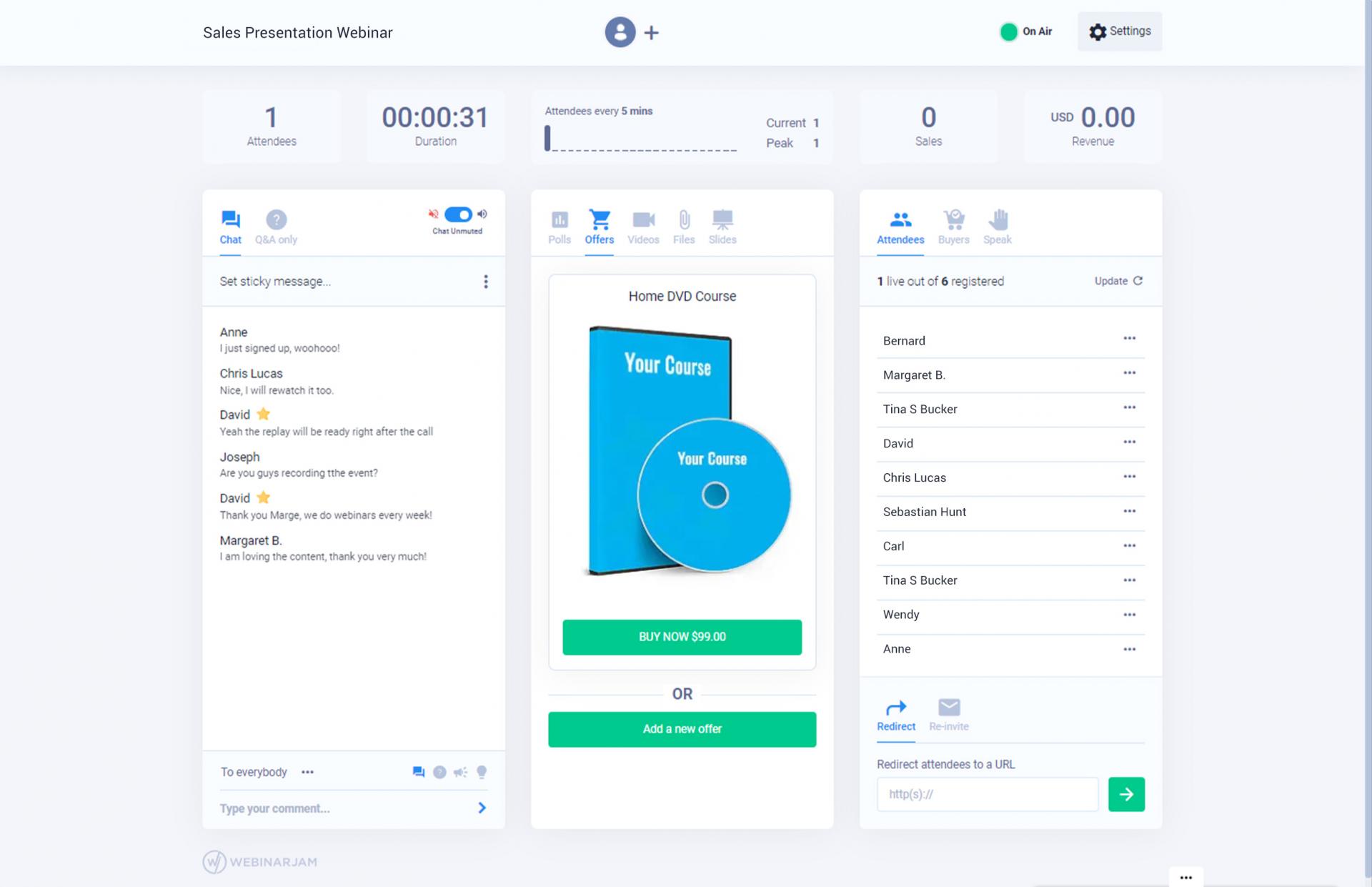Image resolution: width=1372 pixels, height=887 pixels.
Task: Click the redirect URL input field
Action: tap(987, 794)
